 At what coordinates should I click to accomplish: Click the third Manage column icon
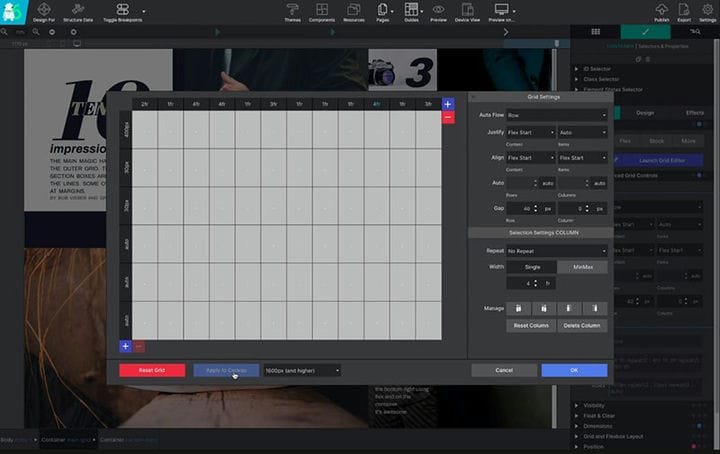coord(569,308)
